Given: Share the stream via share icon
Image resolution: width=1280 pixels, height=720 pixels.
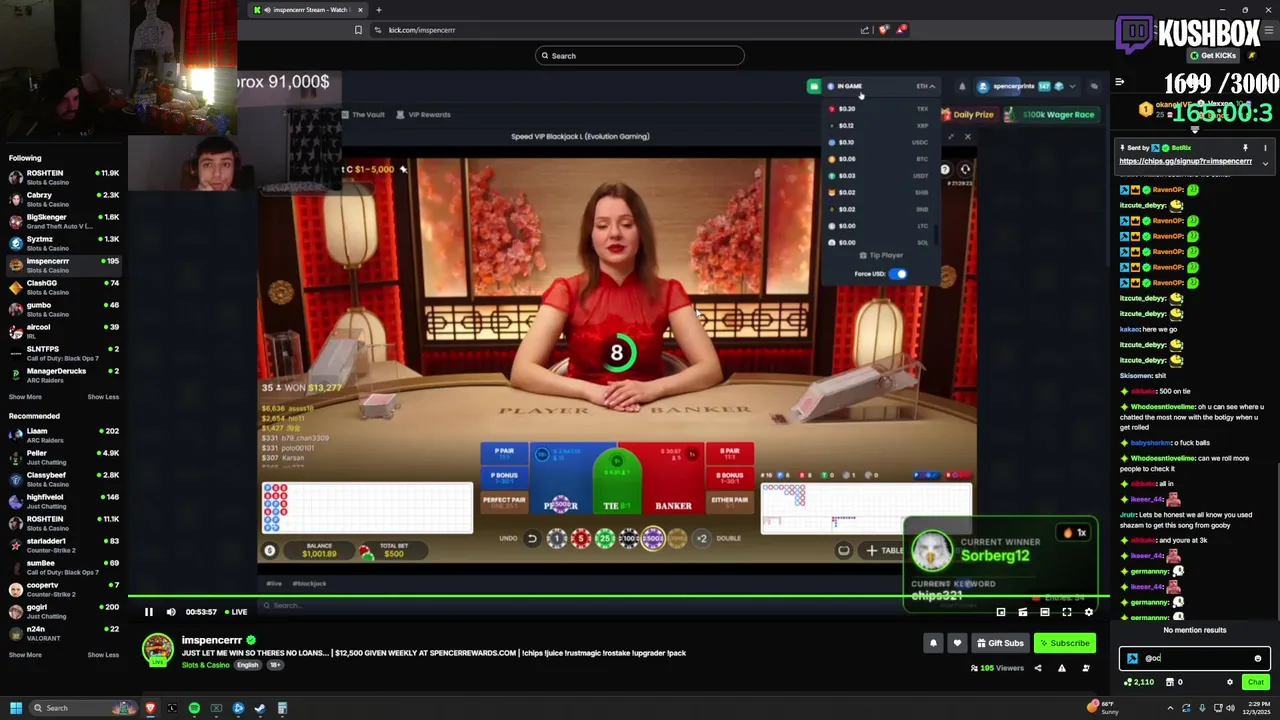Looking at the screenshot, I should pos(1038,668).
